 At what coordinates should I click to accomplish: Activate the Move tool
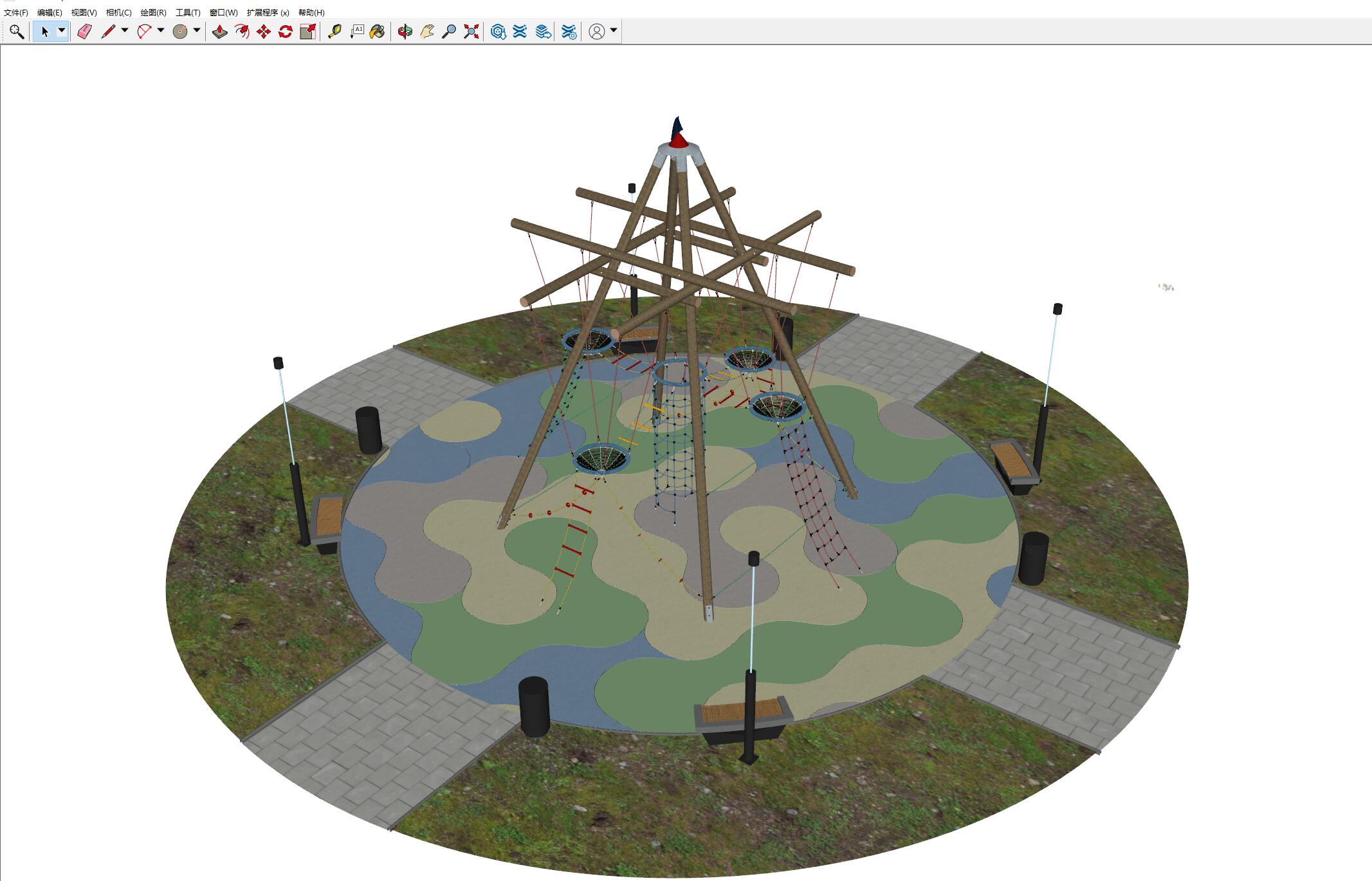264,32
